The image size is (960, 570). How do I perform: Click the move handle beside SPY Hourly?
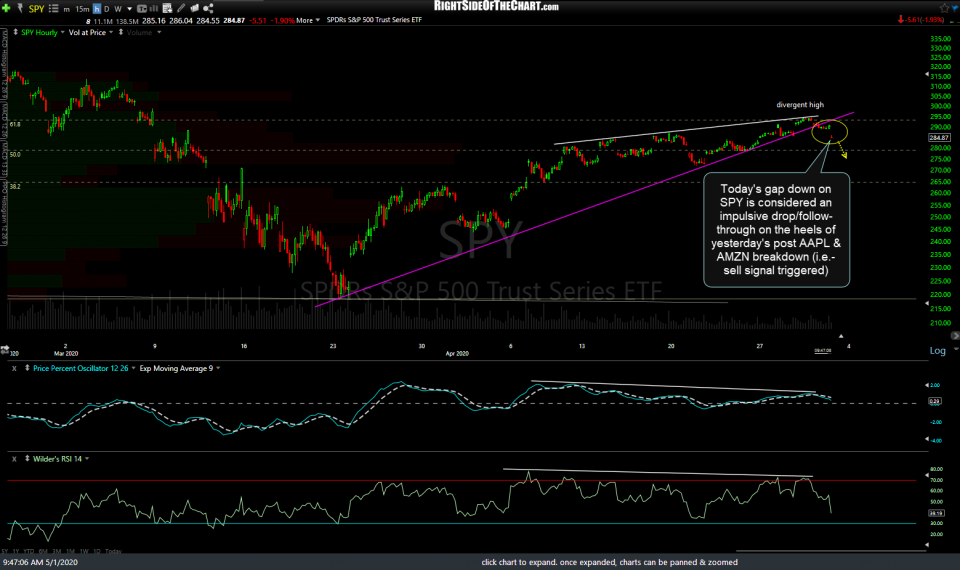click(x=15, y=32)
